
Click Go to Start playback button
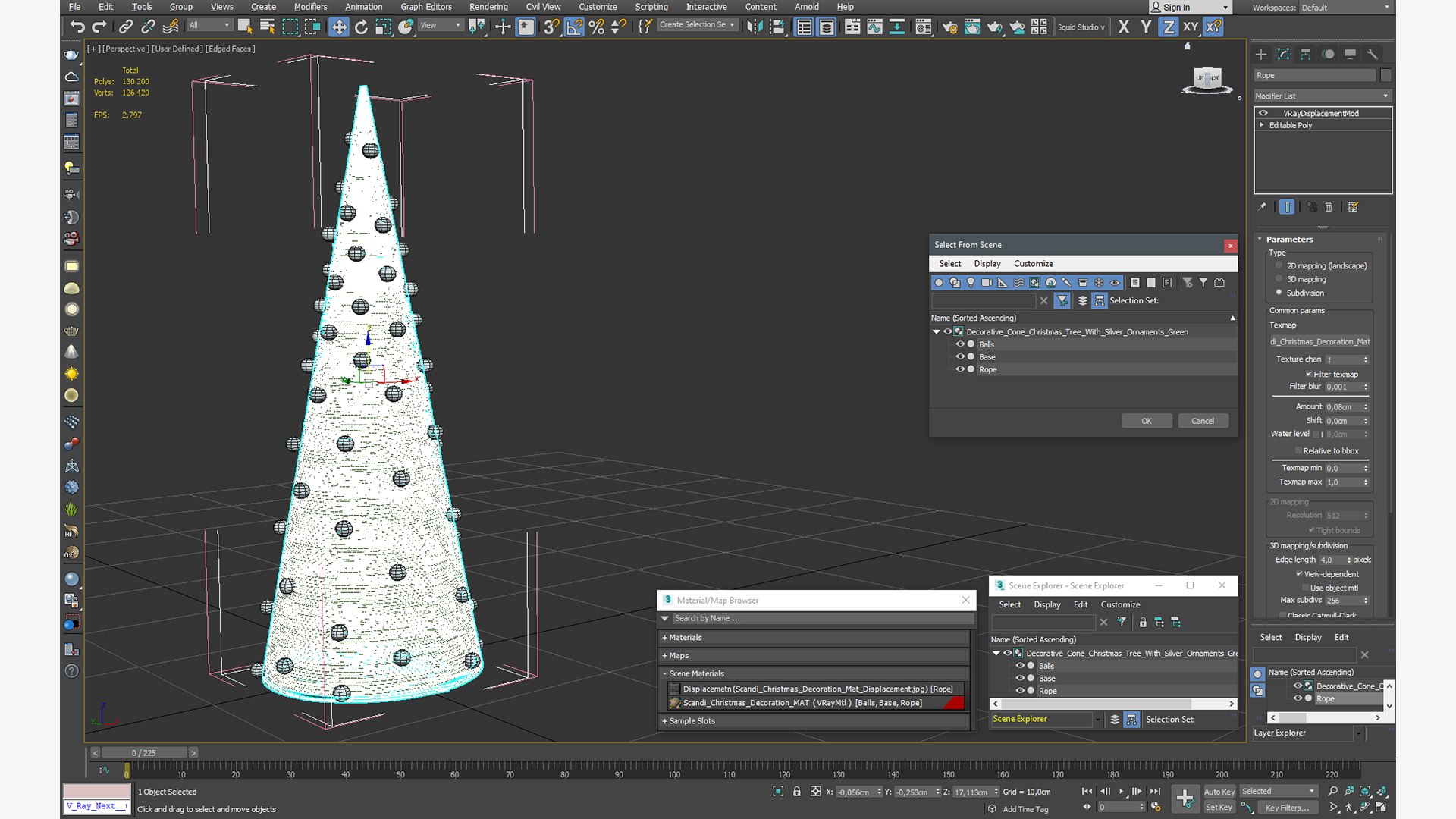tap(1087, 791)
